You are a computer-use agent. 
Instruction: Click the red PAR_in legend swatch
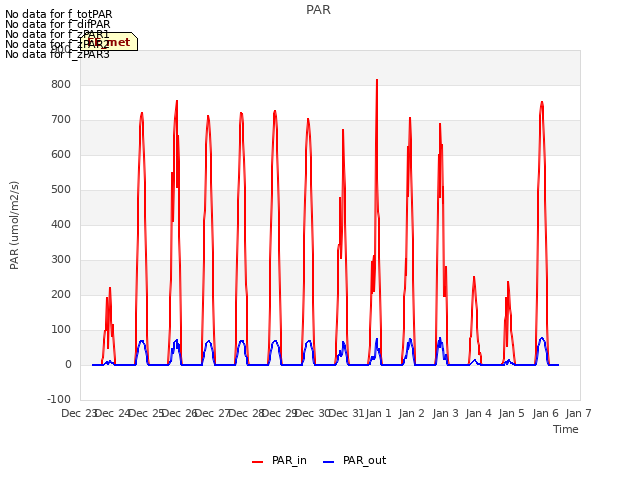pyautogui.click(x=258, y=462)
